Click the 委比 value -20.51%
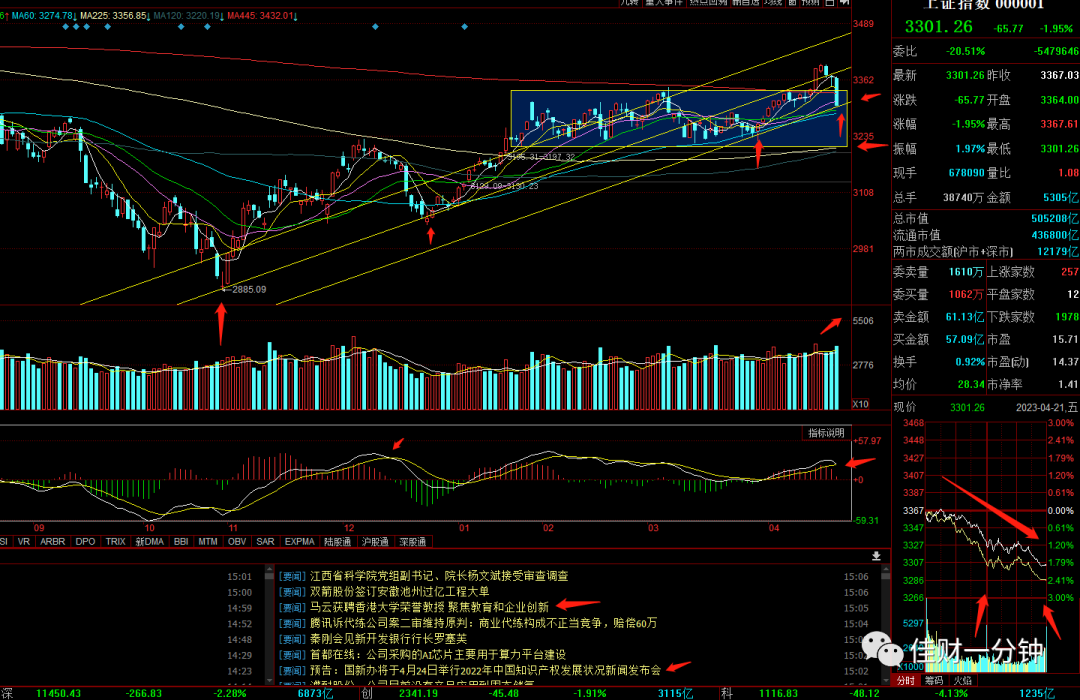Image resolution: width=1080 pixels, height=700 pixels. 965,51
